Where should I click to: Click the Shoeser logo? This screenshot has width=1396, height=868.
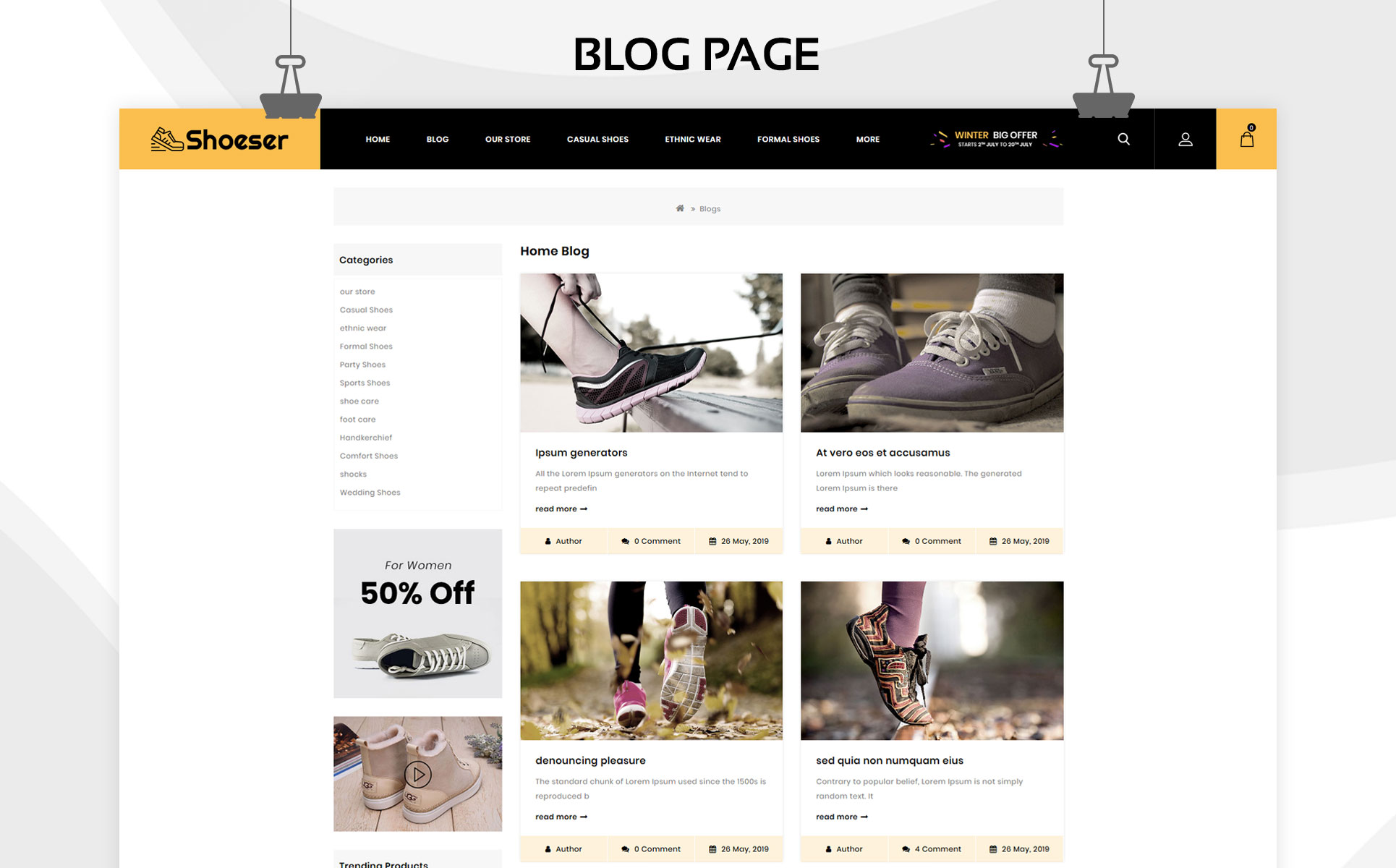219,139
